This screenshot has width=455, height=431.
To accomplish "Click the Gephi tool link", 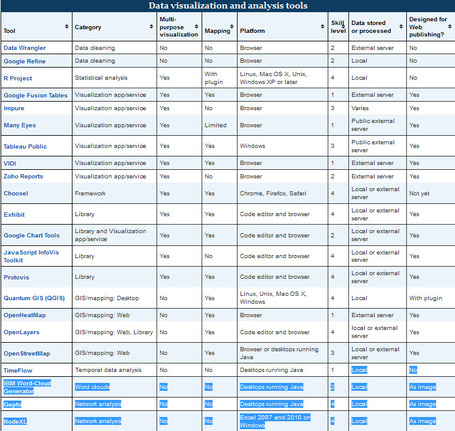I will click(12, 404).
